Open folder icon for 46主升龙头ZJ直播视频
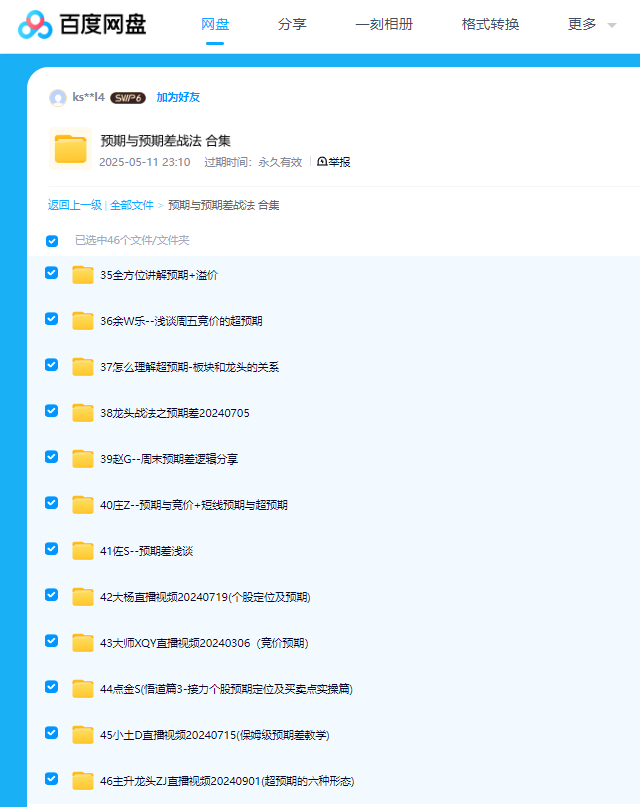Screen dimensions: 640x807 [x=83, y=781]
